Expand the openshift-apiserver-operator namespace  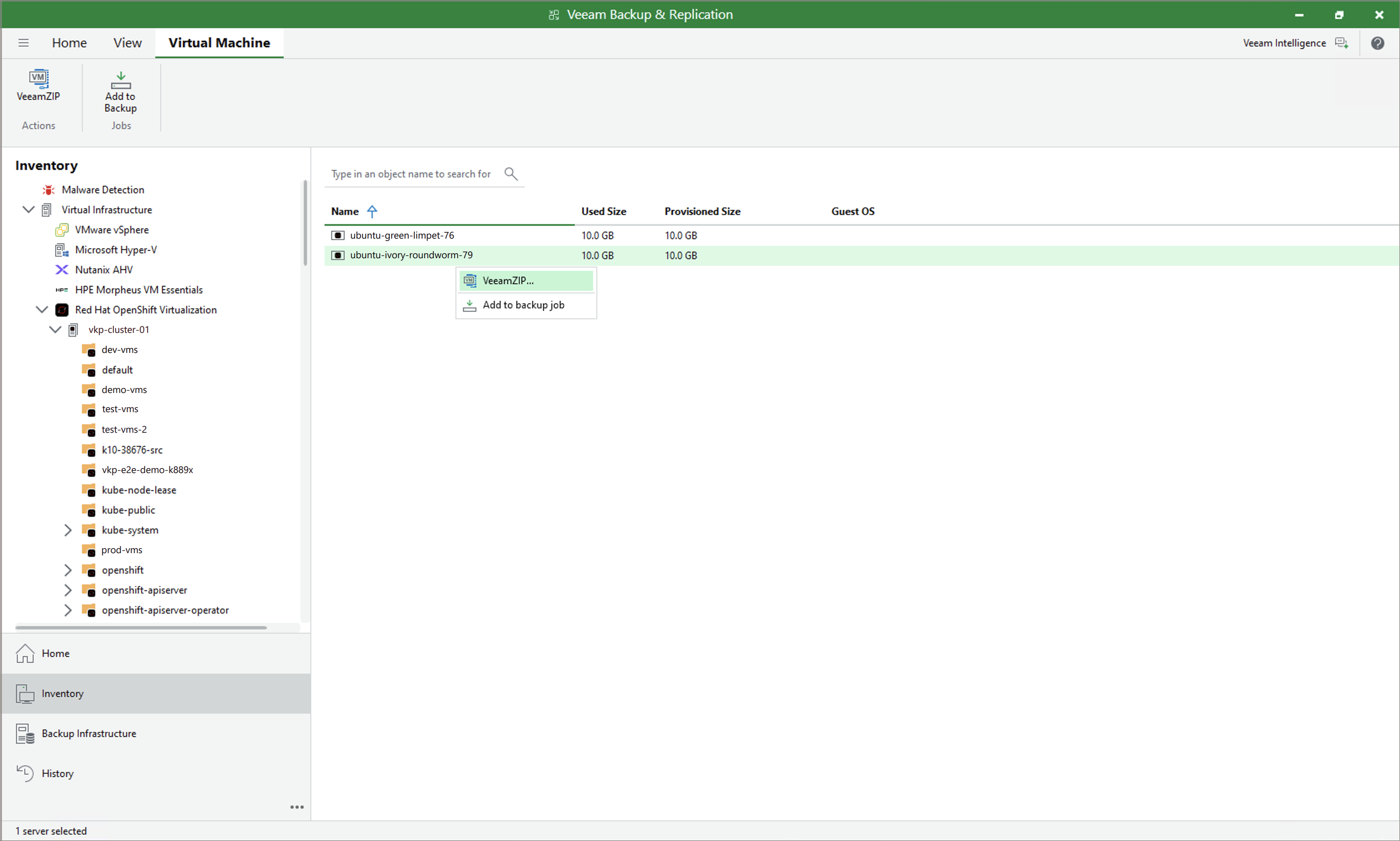(68, 610)
